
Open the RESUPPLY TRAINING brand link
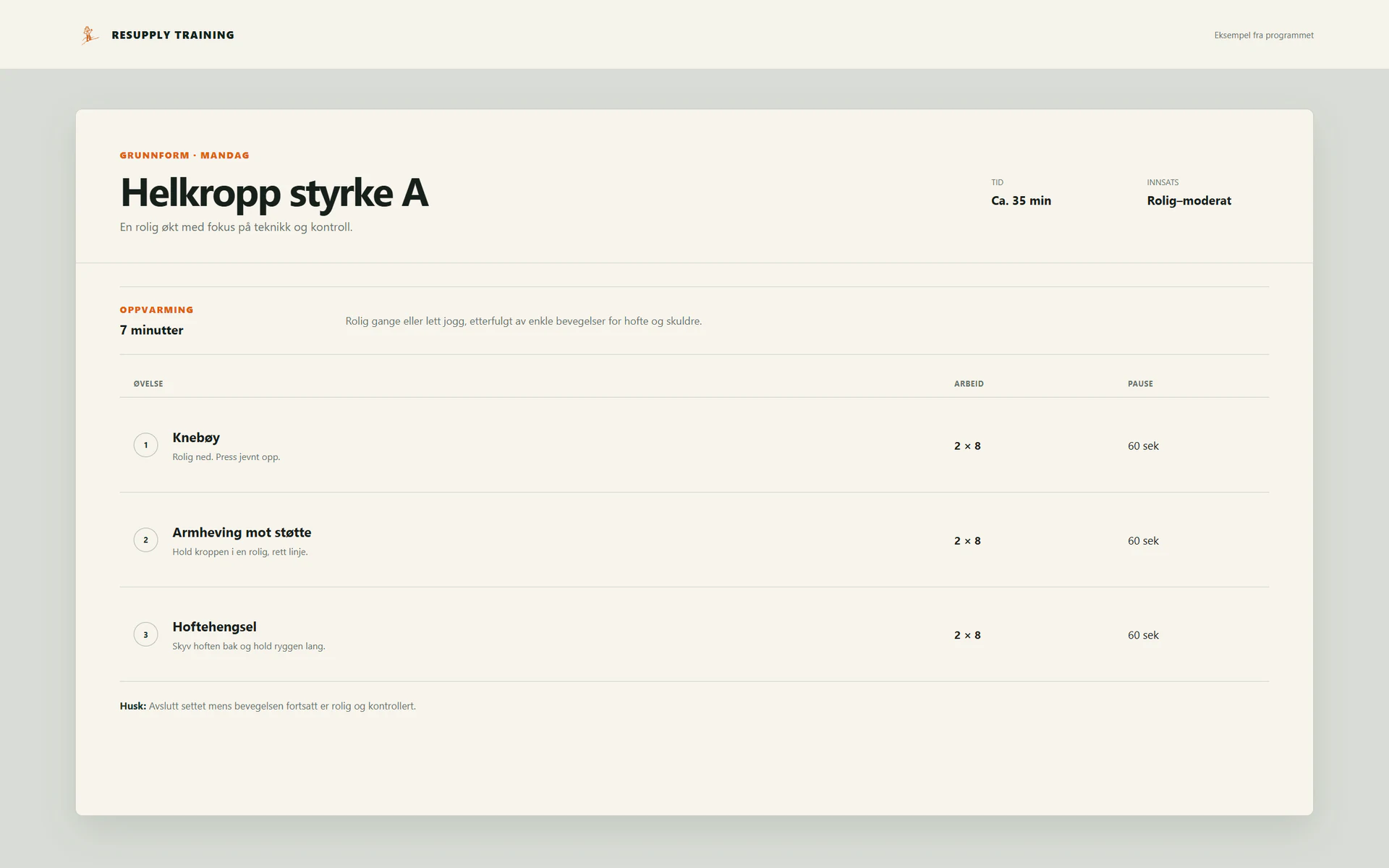(x=157, y=35)
